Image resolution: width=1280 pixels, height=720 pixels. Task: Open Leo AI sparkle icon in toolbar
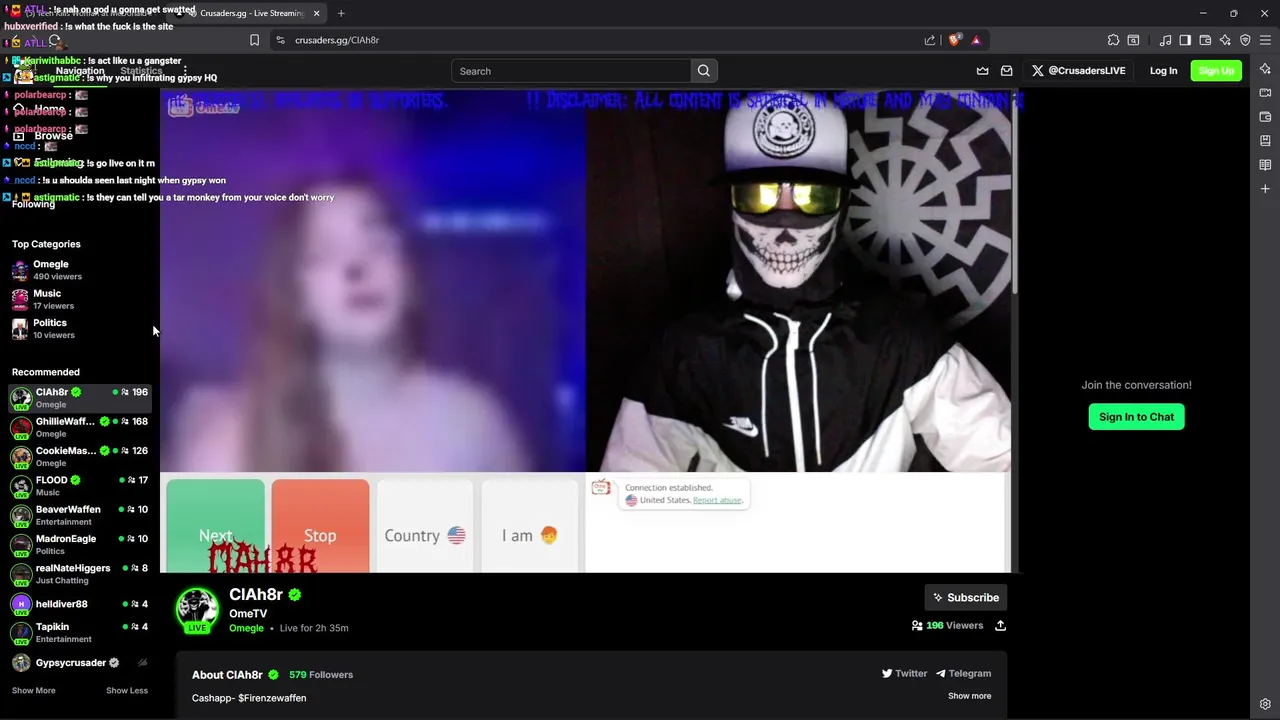click(x=1225, y=40)
